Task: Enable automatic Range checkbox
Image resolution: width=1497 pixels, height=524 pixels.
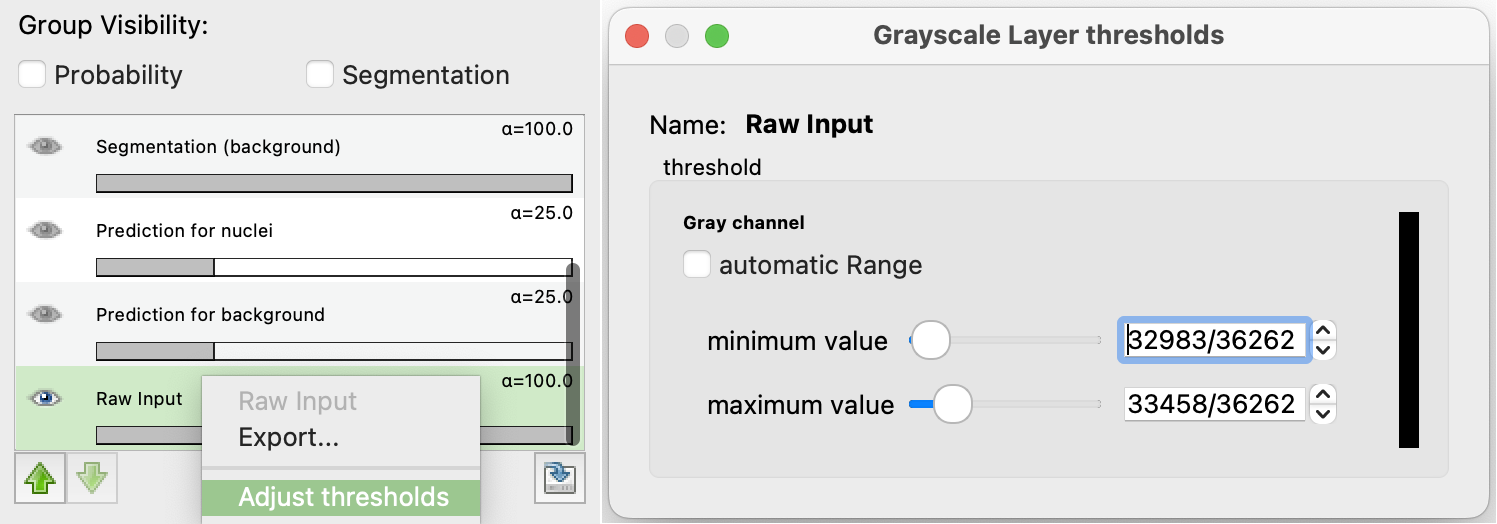Action: point(697,265)
